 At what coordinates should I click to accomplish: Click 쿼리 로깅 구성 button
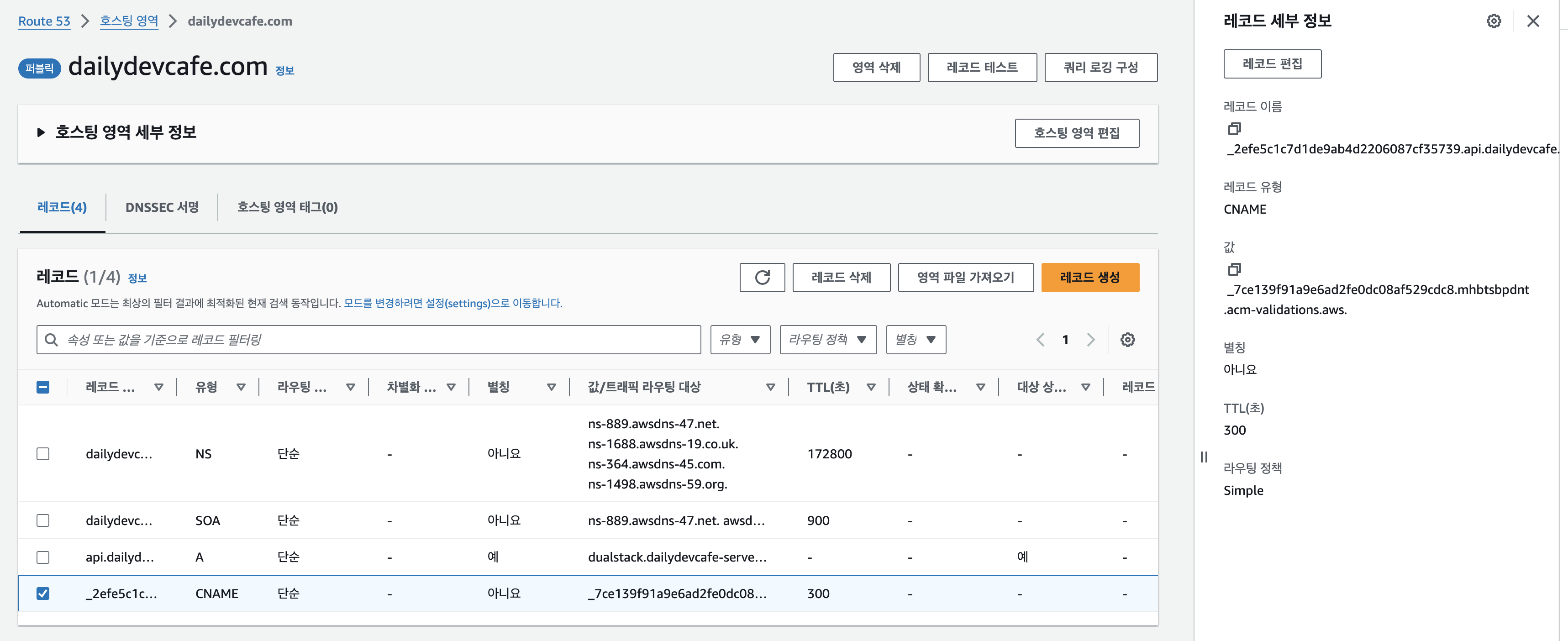point(1100,68)
